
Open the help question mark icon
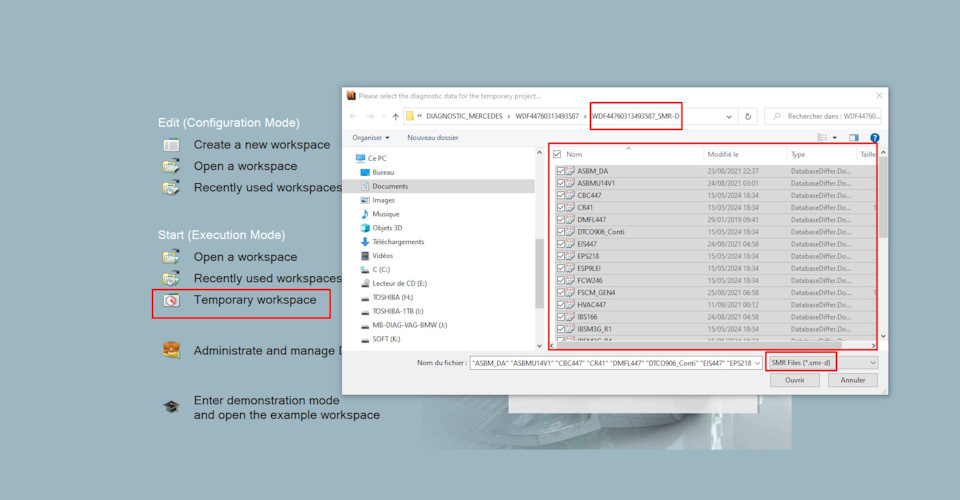(x=875, y=138)
